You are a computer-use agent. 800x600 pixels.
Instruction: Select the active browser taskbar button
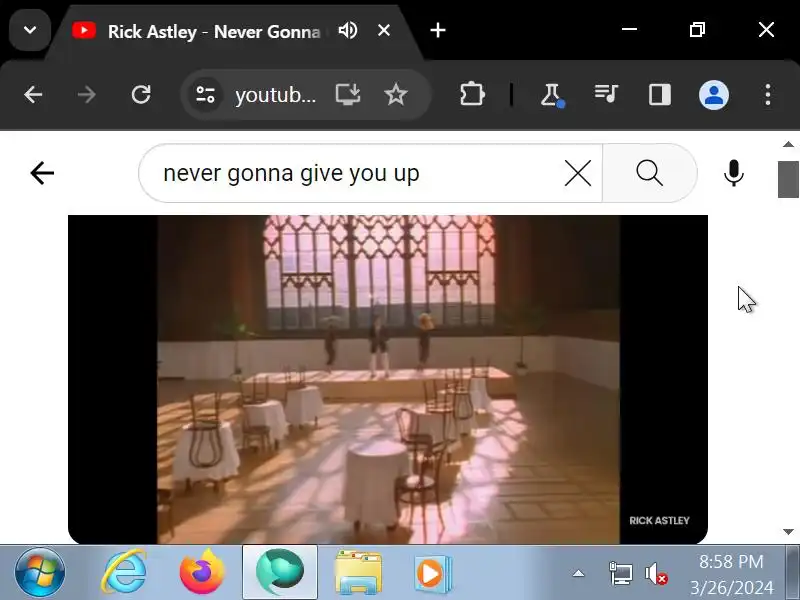point(280,572)
